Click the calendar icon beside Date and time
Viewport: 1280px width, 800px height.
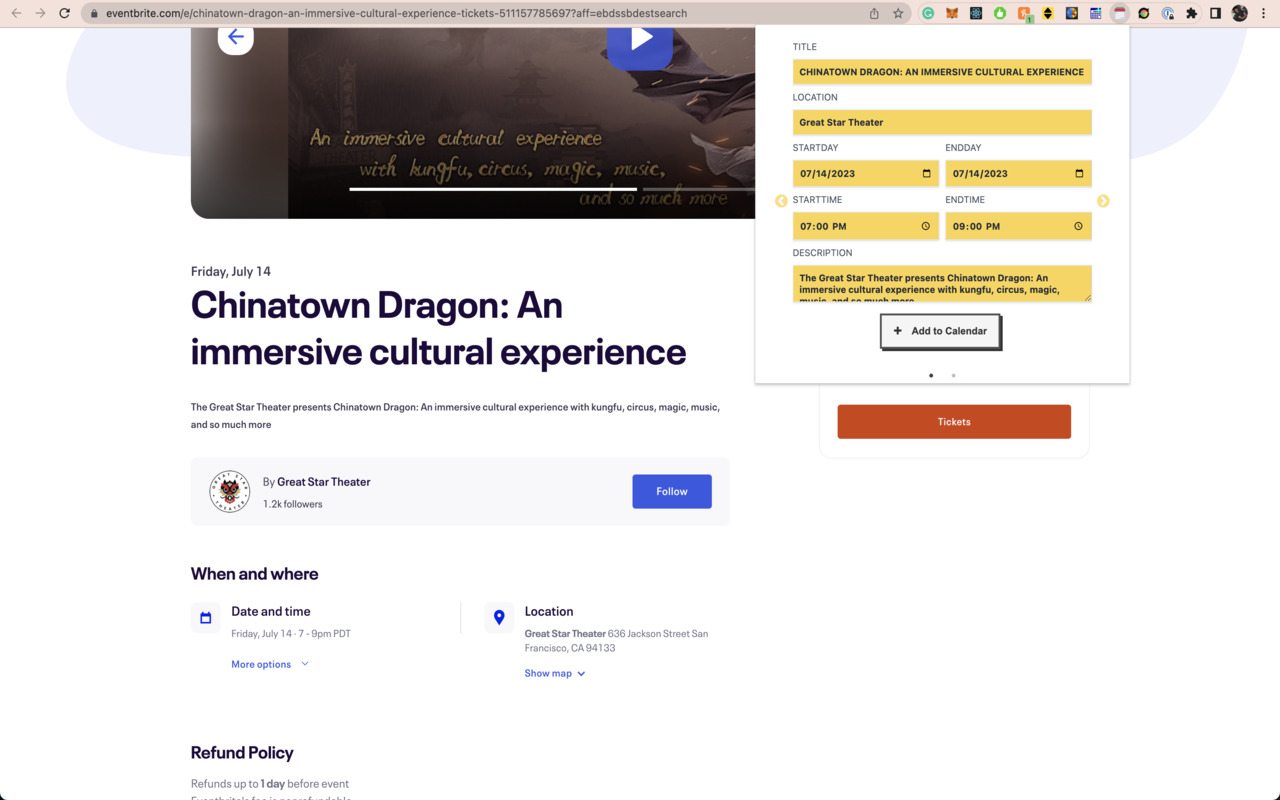[206, 618]
